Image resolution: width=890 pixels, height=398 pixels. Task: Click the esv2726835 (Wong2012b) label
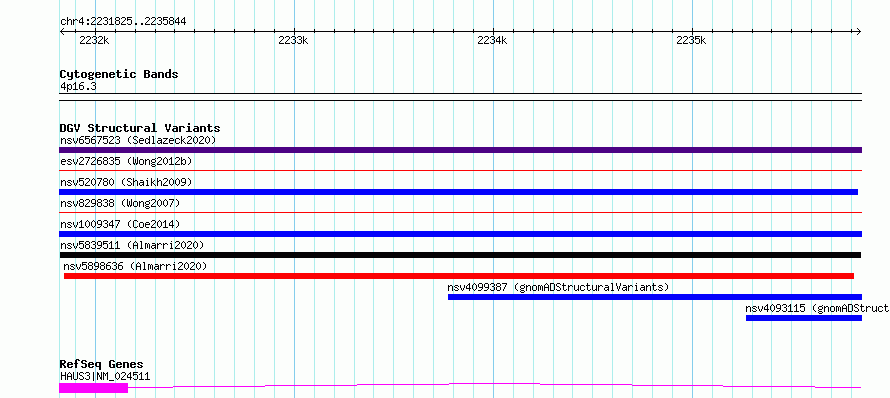126,161
